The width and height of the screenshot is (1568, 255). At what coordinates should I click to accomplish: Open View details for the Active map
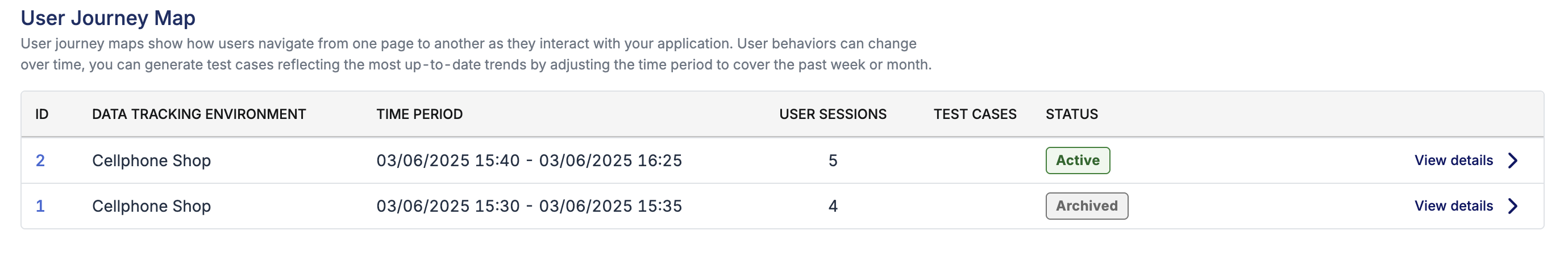pyautogui.click(x=1454, y=161)
